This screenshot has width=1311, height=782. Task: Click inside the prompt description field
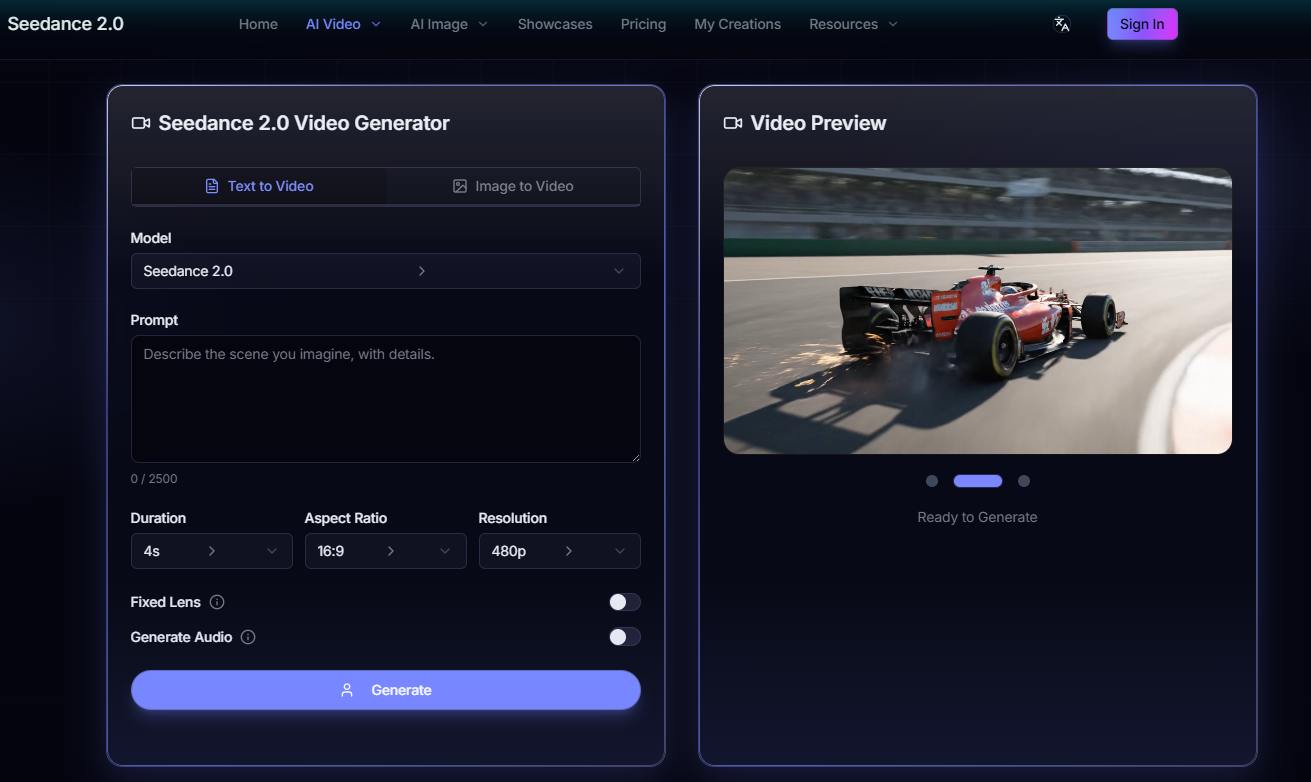(x=385, y=398)
